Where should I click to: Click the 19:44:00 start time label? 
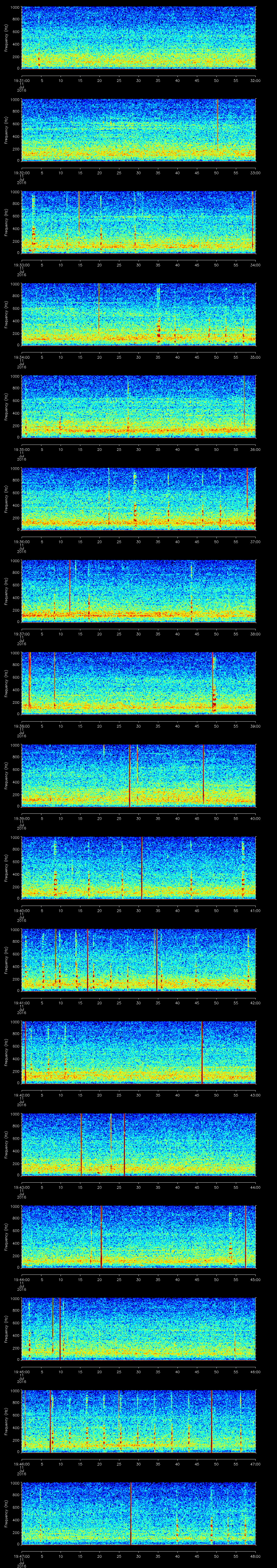point(21,1279)
